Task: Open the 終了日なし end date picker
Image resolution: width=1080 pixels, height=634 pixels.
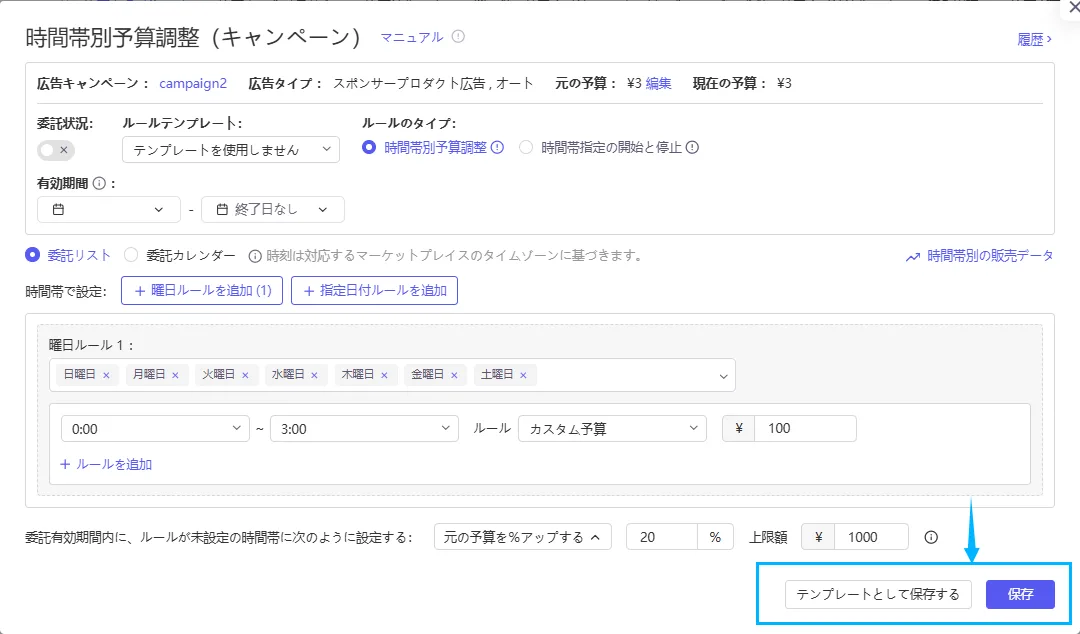Action: [x=273, y=209]
